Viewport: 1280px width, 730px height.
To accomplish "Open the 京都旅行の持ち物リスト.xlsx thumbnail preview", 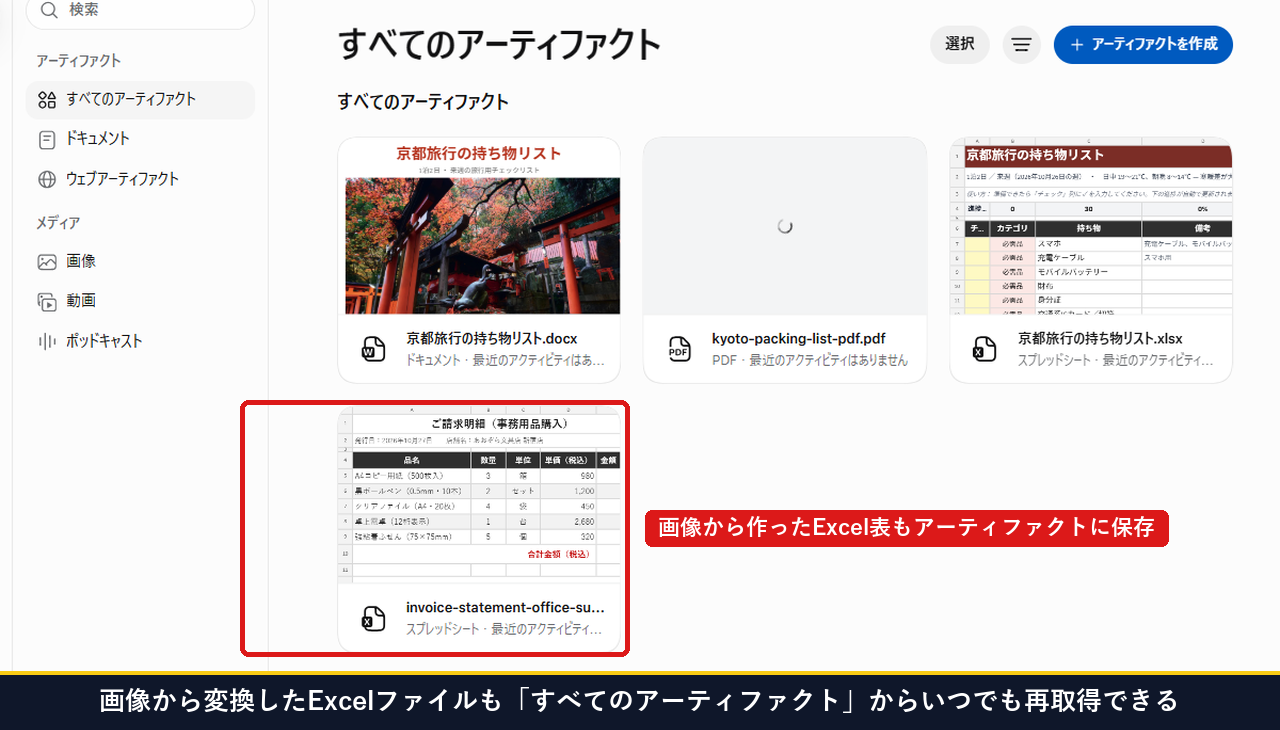I will click(x=1091, y=226).
